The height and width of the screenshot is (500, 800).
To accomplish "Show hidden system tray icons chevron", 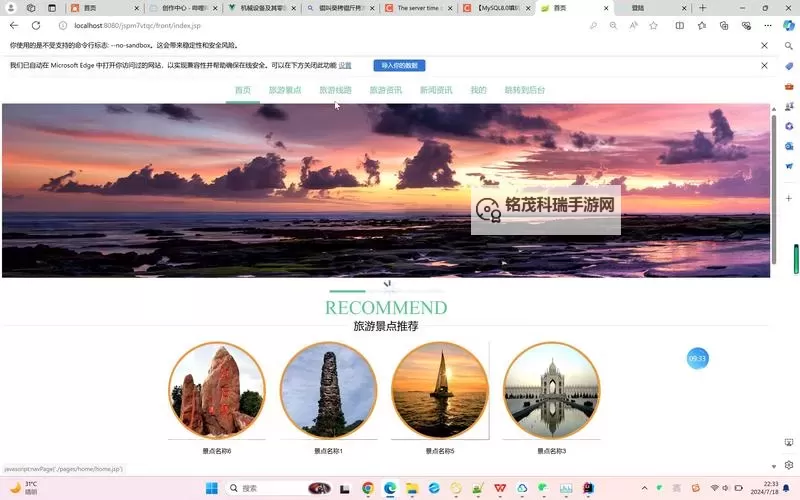I will 644,488.
